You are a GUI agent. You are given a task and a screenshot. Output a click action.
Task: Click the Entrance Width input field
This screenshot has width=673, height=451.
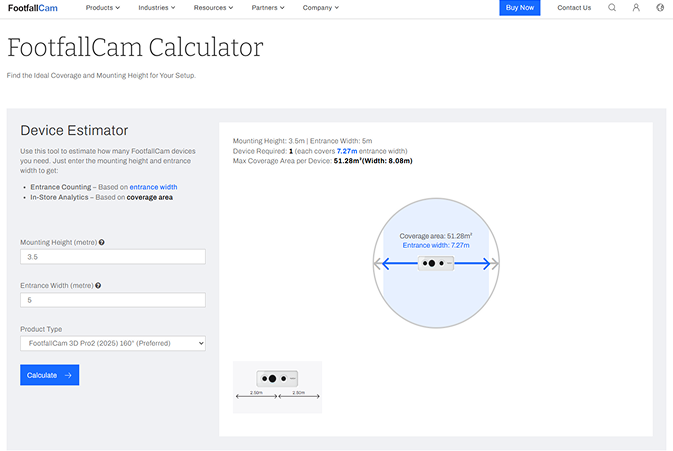[113, 300]
